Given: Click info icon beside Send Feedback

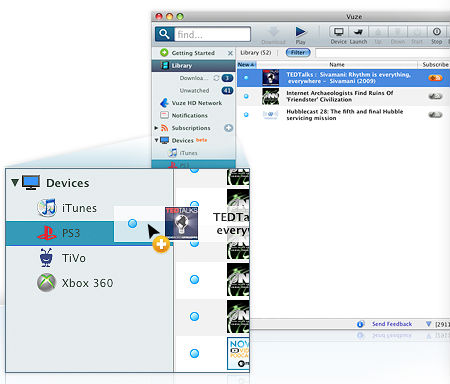Looking at the screenshot, I should point(360,324).
